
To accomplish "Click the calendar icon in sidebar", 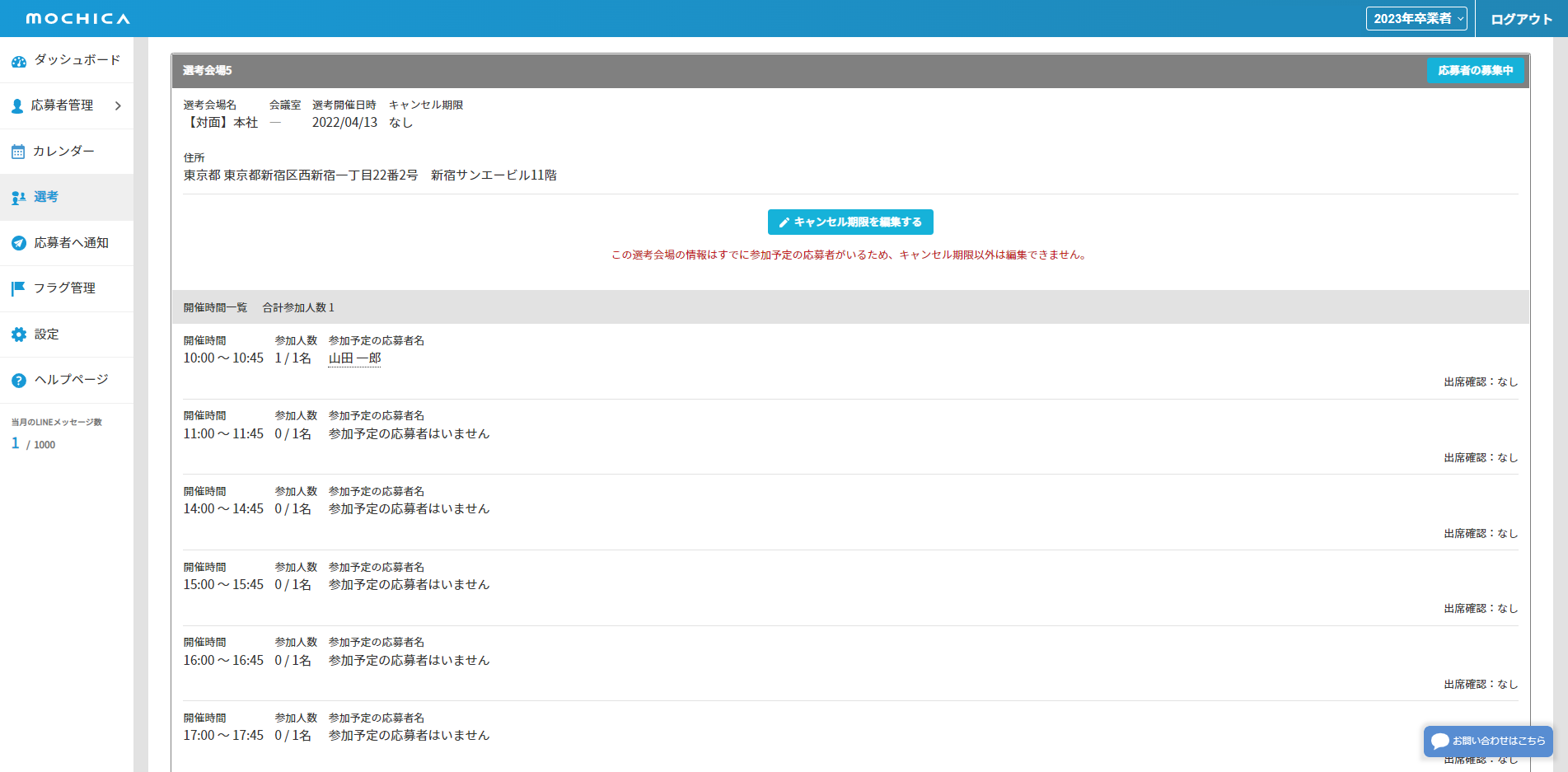I will click(x=18, y=152).
